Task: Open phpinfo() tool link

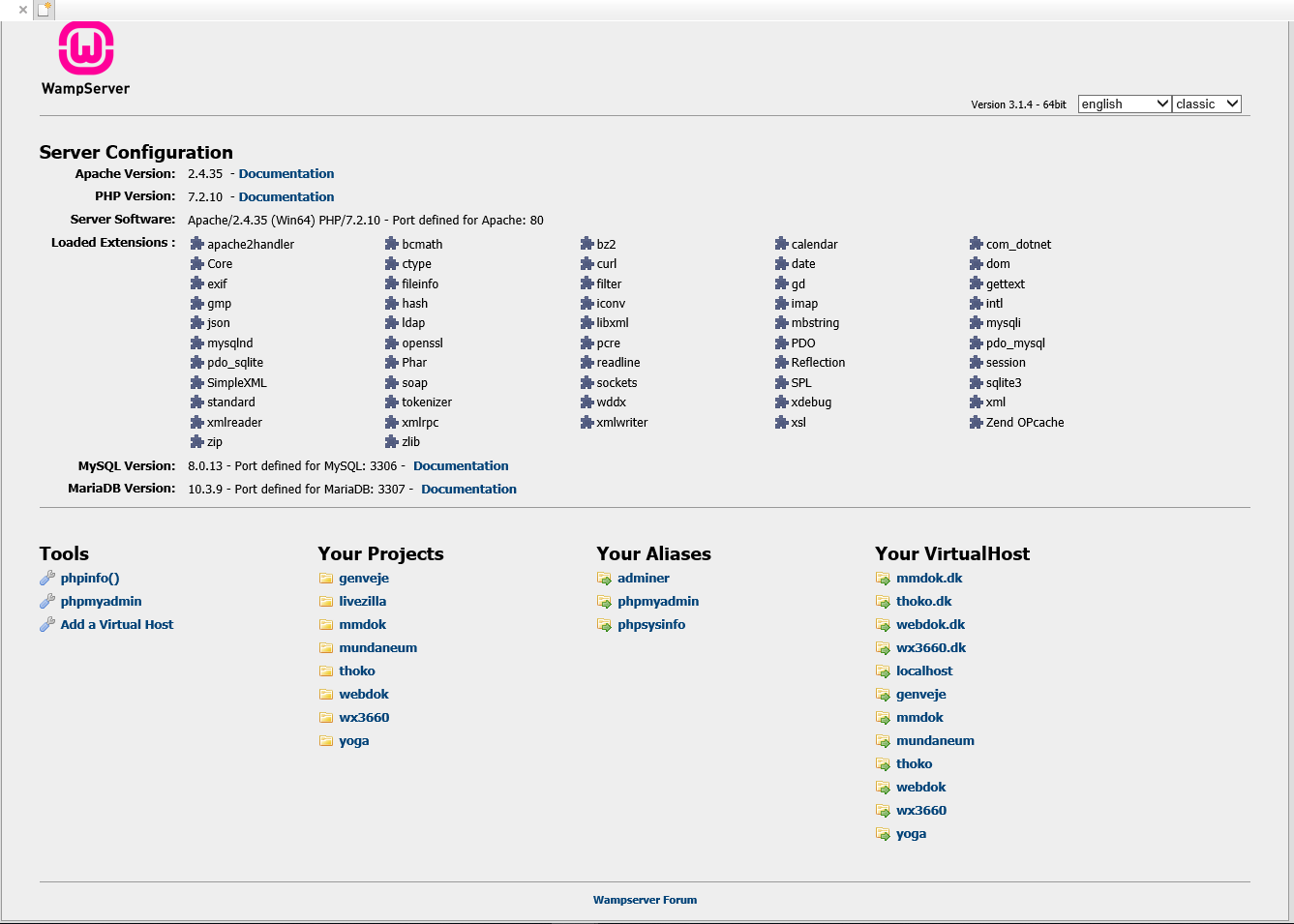Action: [90, 579]
